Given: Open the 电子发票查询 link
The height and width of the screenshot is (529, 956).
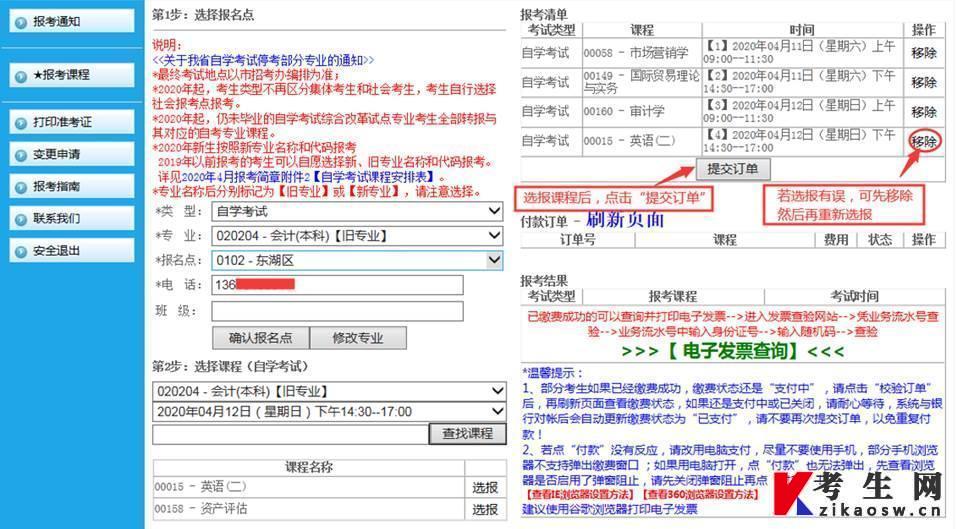Looking at the screenshot, I should click(x=733, y=351).
